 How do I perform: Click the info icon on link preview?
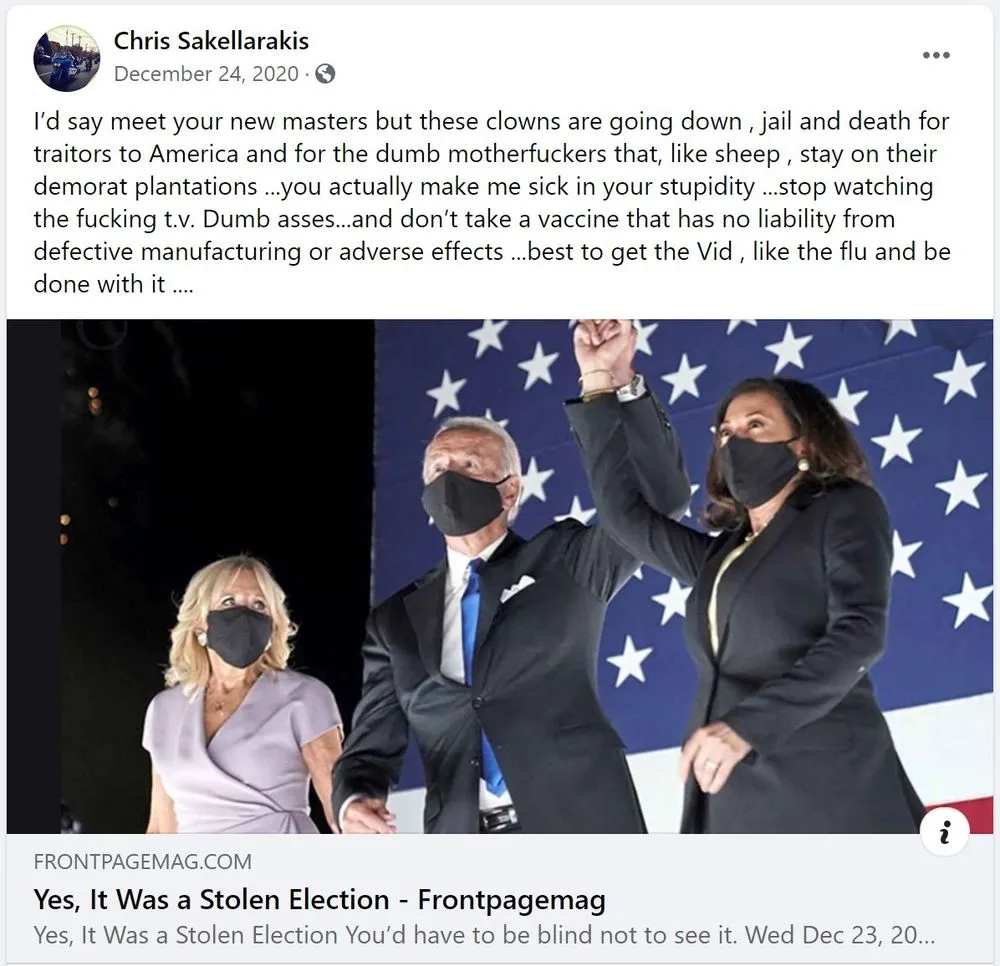pos(945,831)
